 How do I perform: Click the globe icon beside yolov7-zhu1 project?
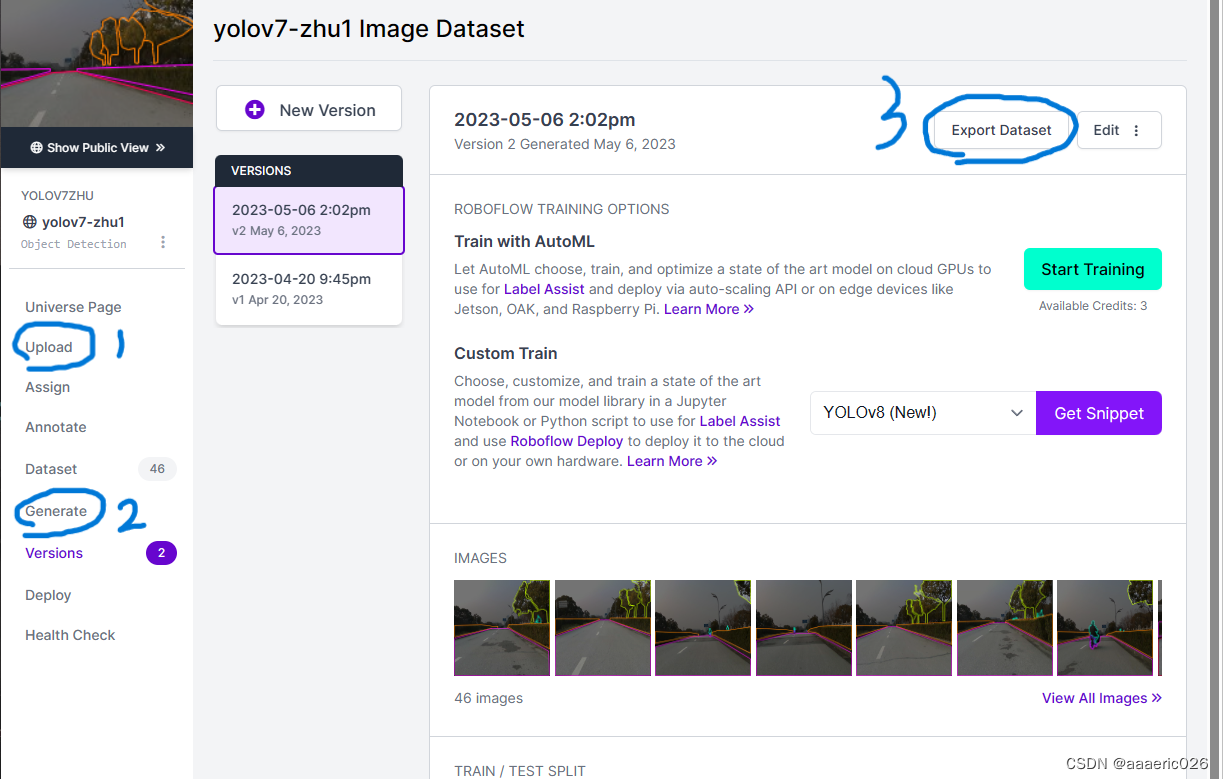point(29,222)
